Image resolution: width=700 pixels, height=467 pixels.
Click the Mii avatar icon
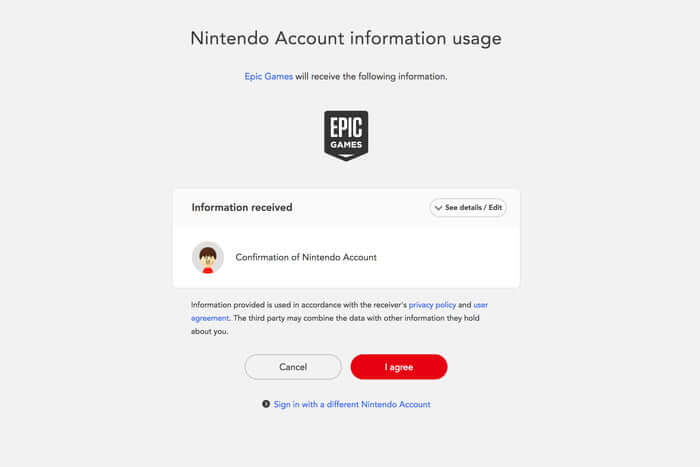point(208,257)
